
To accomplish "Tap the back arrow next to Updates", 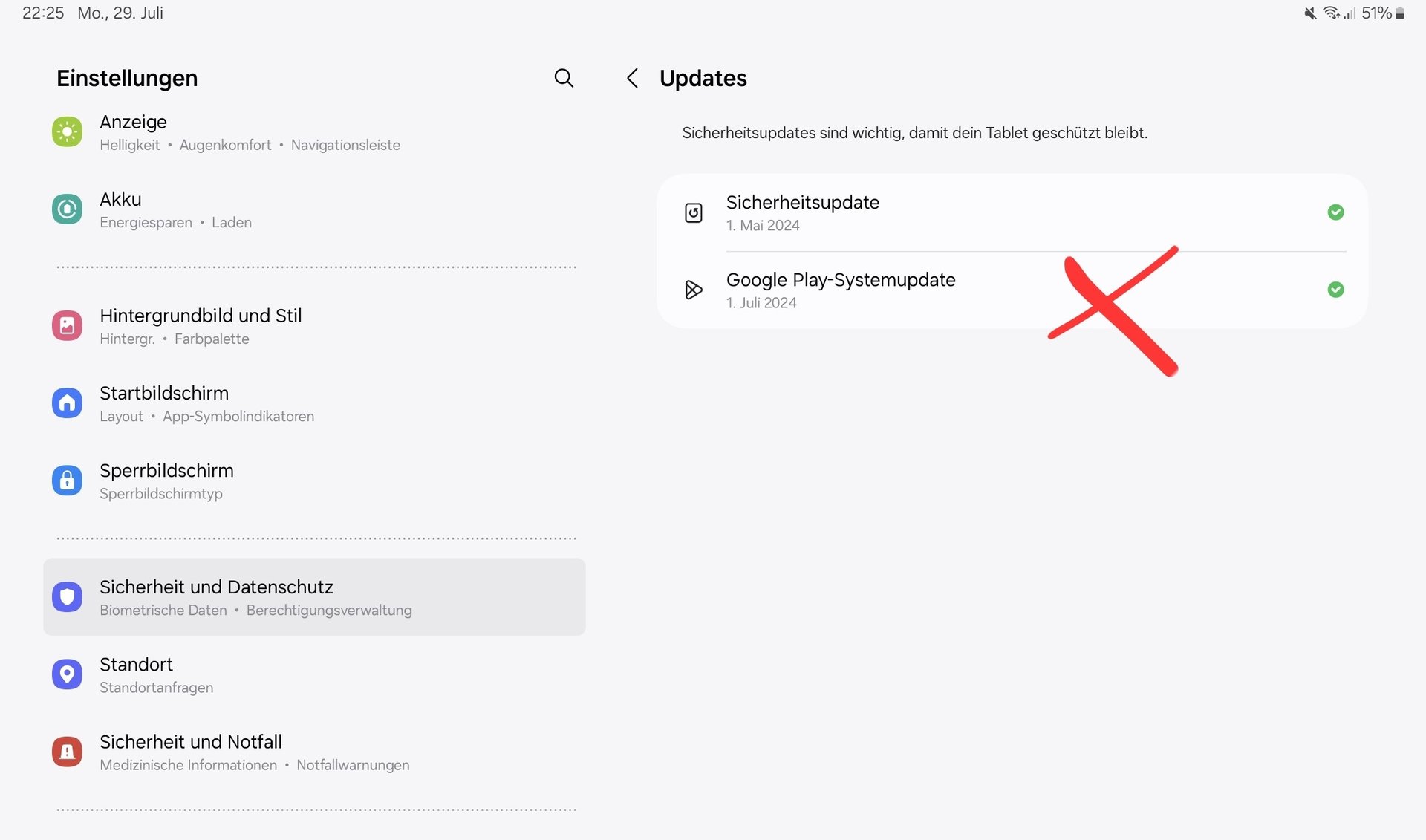I will pyautogui.click(x=632, y=78).
